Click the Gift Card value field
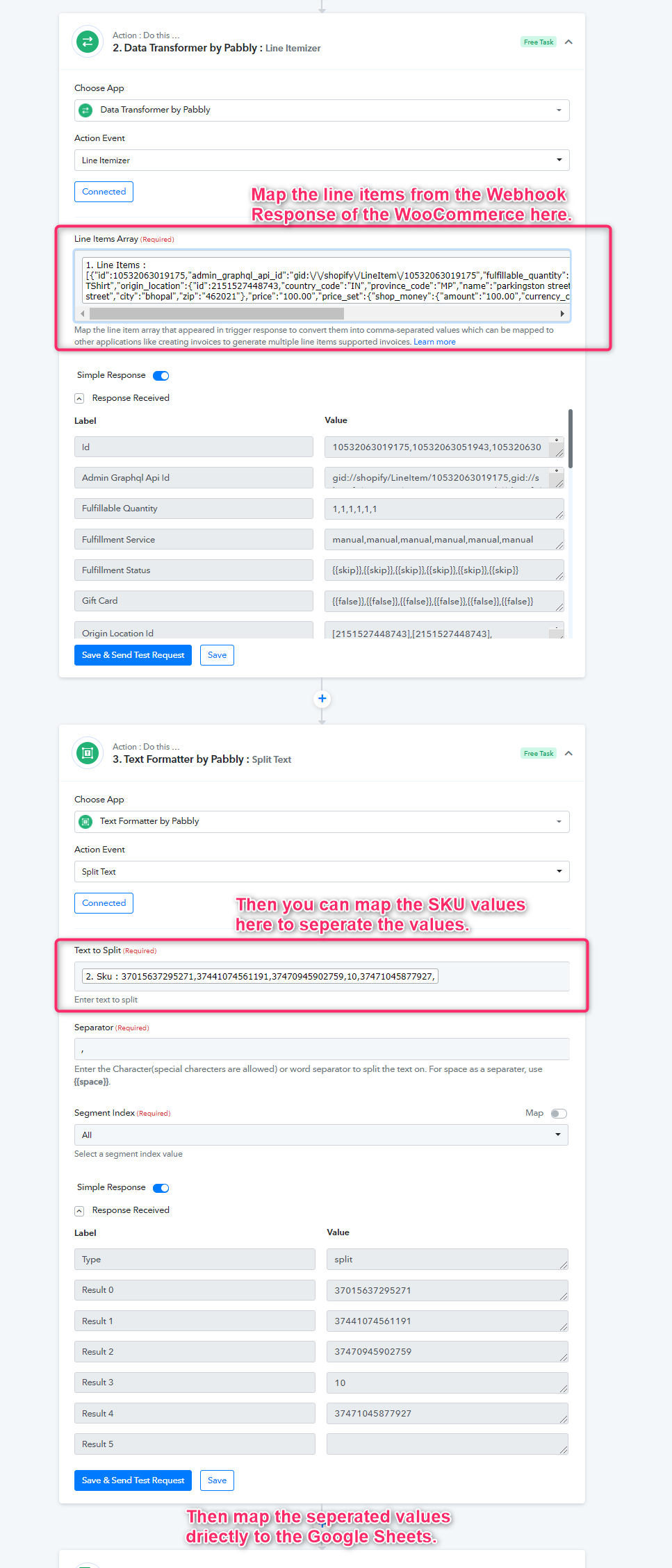The image size is (672, 1568). (x=444, y=601)
